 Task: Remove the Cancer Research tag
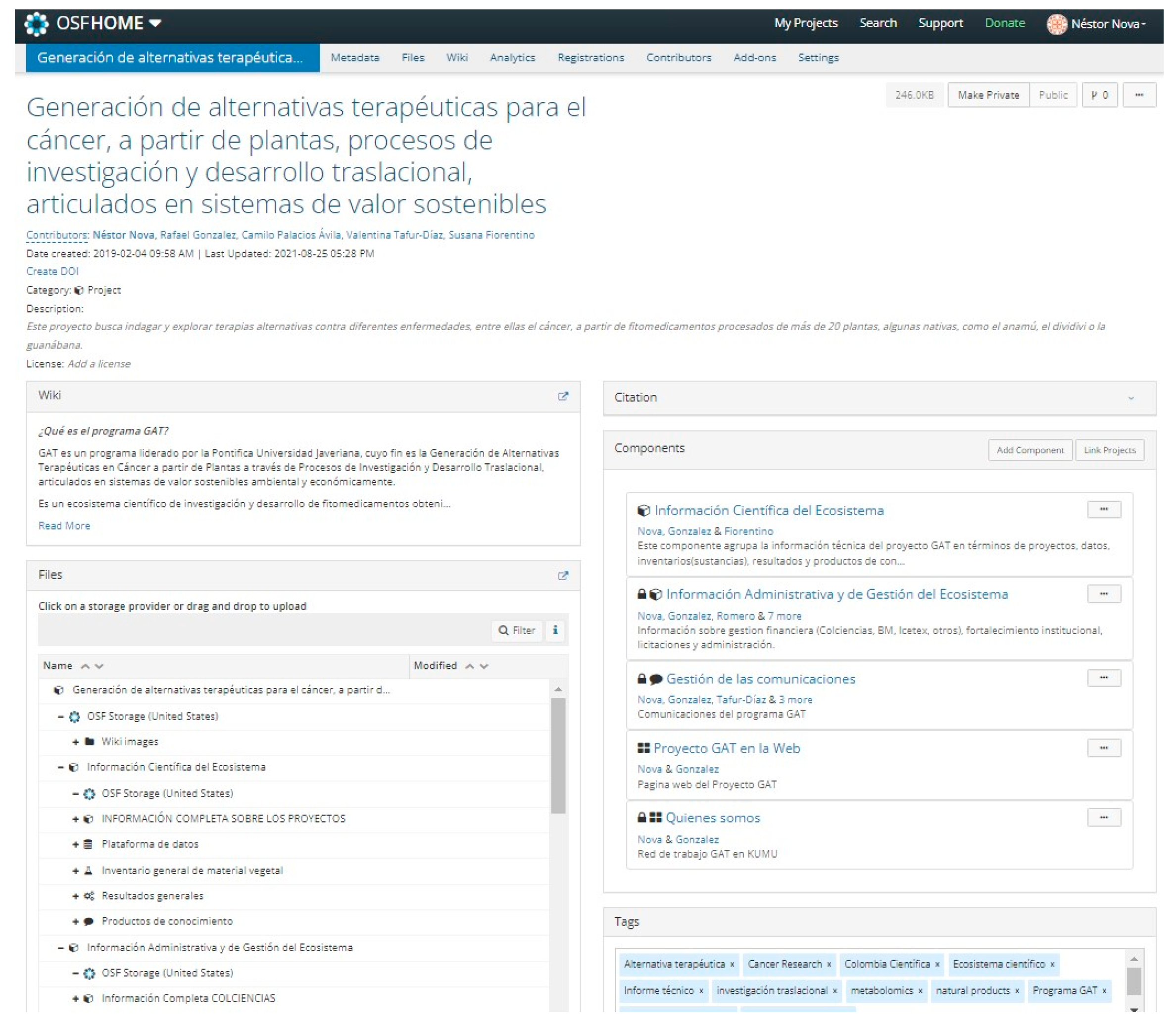click(x=829, y=965)
